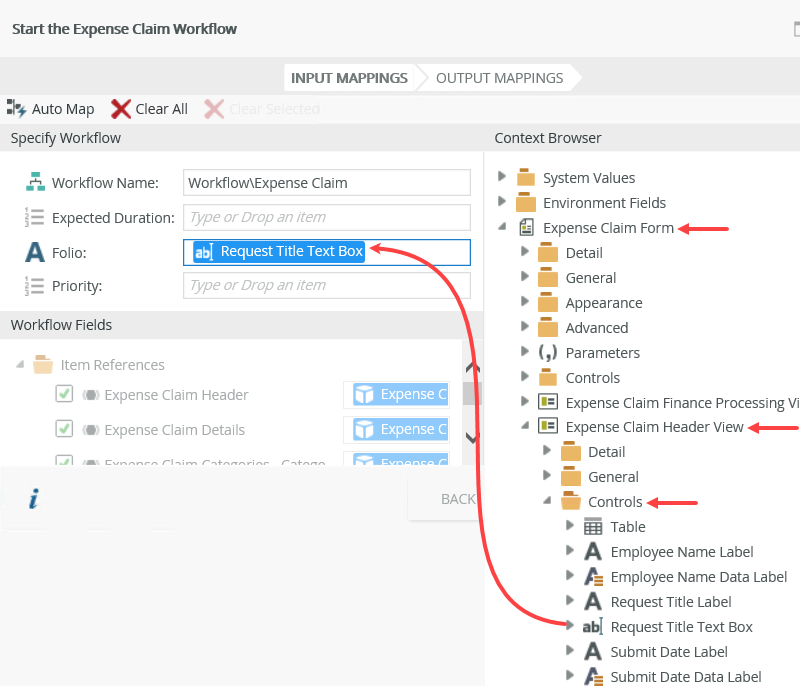
Task: Click the Workflow Name hierarchy icon
Action: pyautogui.click(x=35, y=182)
